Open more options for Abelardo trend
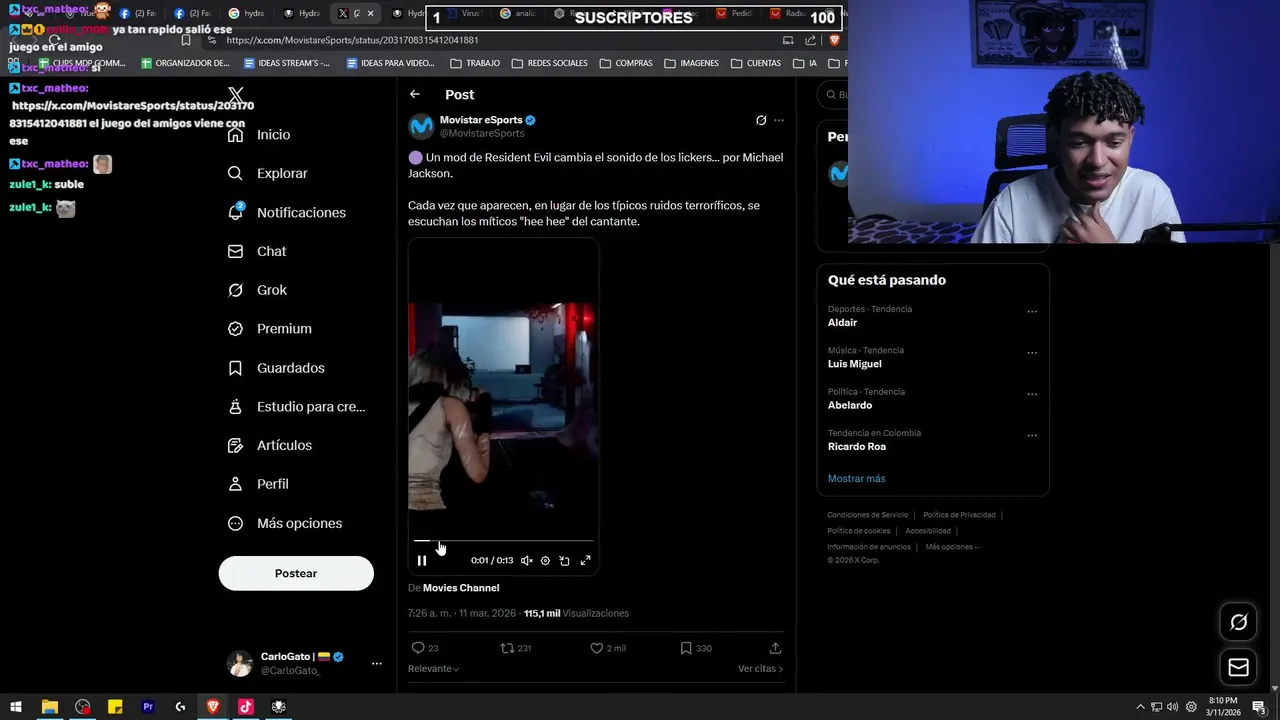 [1032, 394]
